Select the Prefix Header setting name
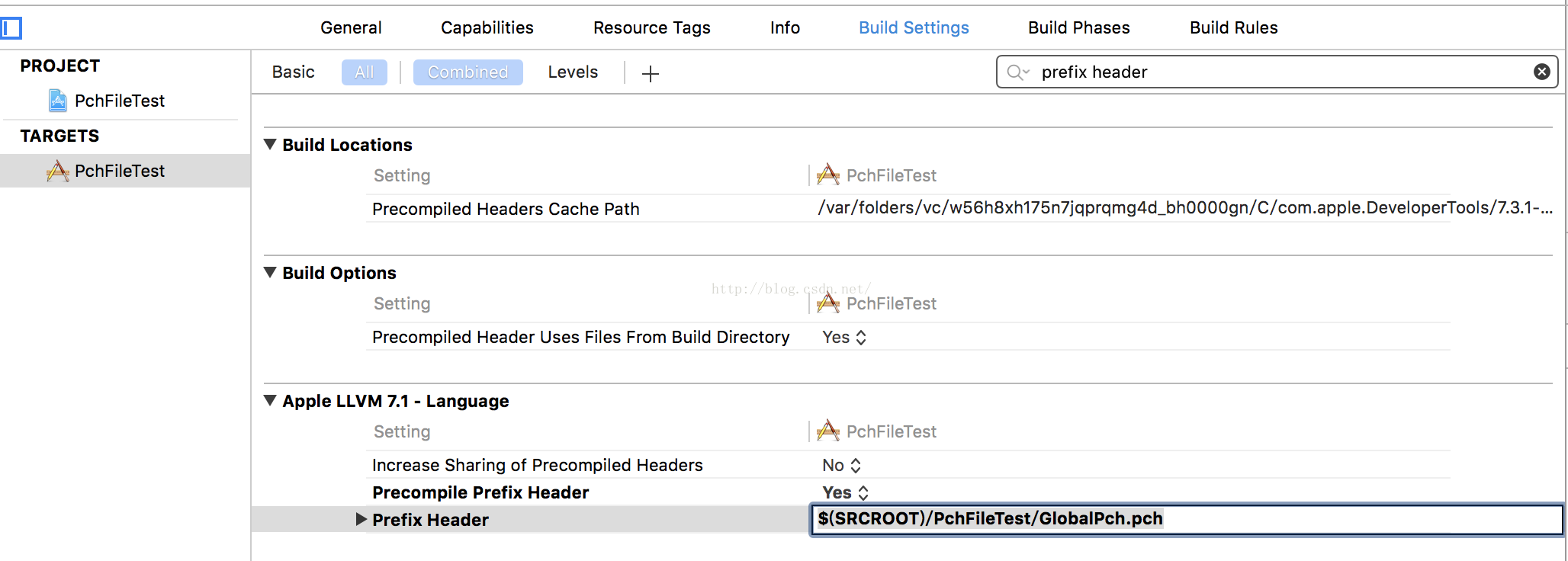This screenshot has height=561, width=1568. click(x=430, y=520)
